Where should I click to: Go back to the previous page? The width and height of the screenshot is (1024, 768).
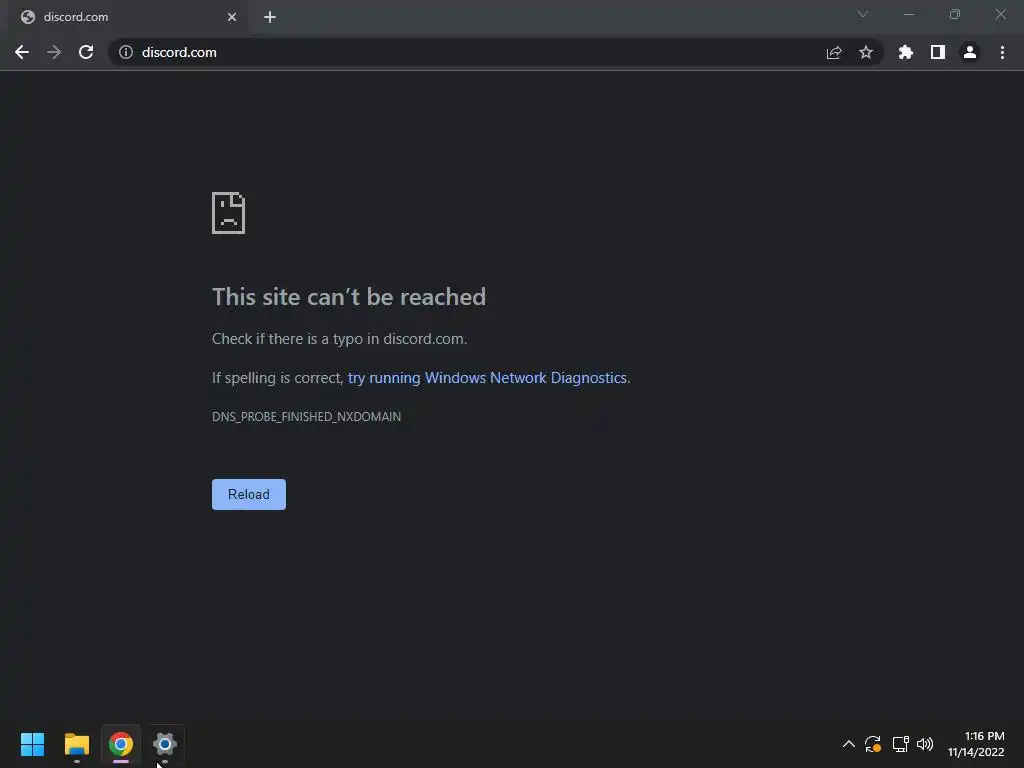[22, 52]
